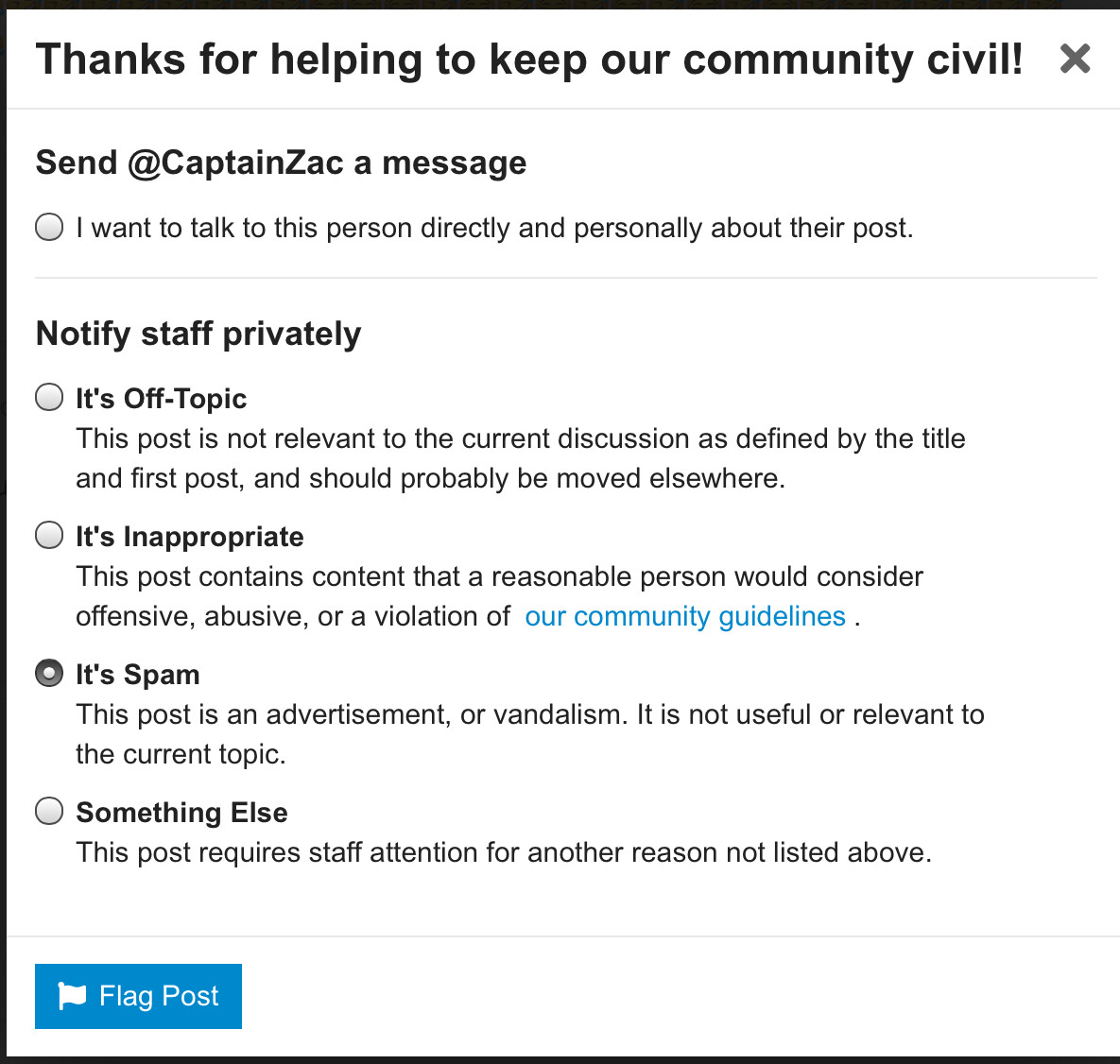Select the radio button to message this person directly
The image size is (1120, 1064).
click(x=49, y=227)
